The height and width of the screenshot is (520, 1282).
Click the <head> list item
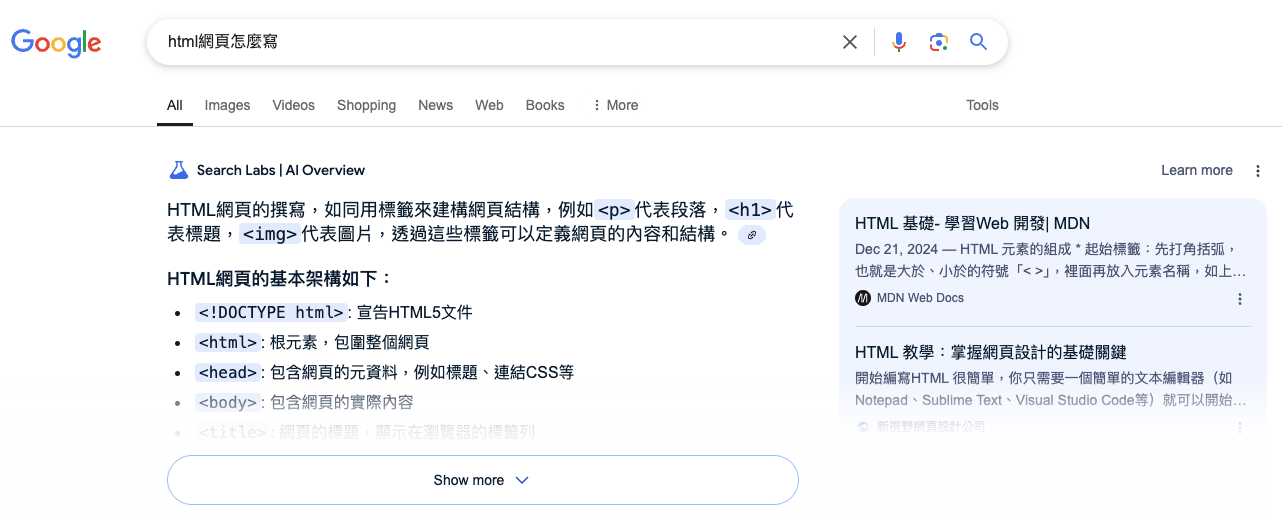pos(385,372)
